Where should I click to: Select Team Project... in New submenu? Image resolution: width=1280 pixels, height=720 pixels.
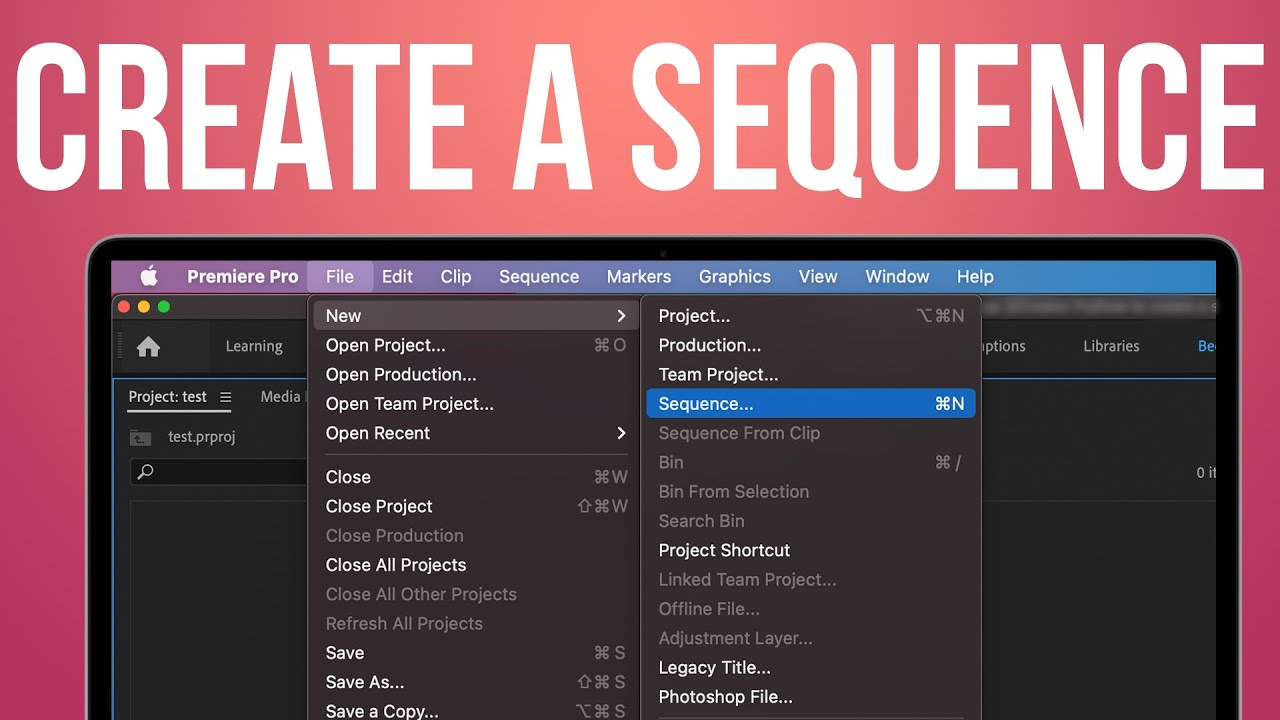pos(811,374)
